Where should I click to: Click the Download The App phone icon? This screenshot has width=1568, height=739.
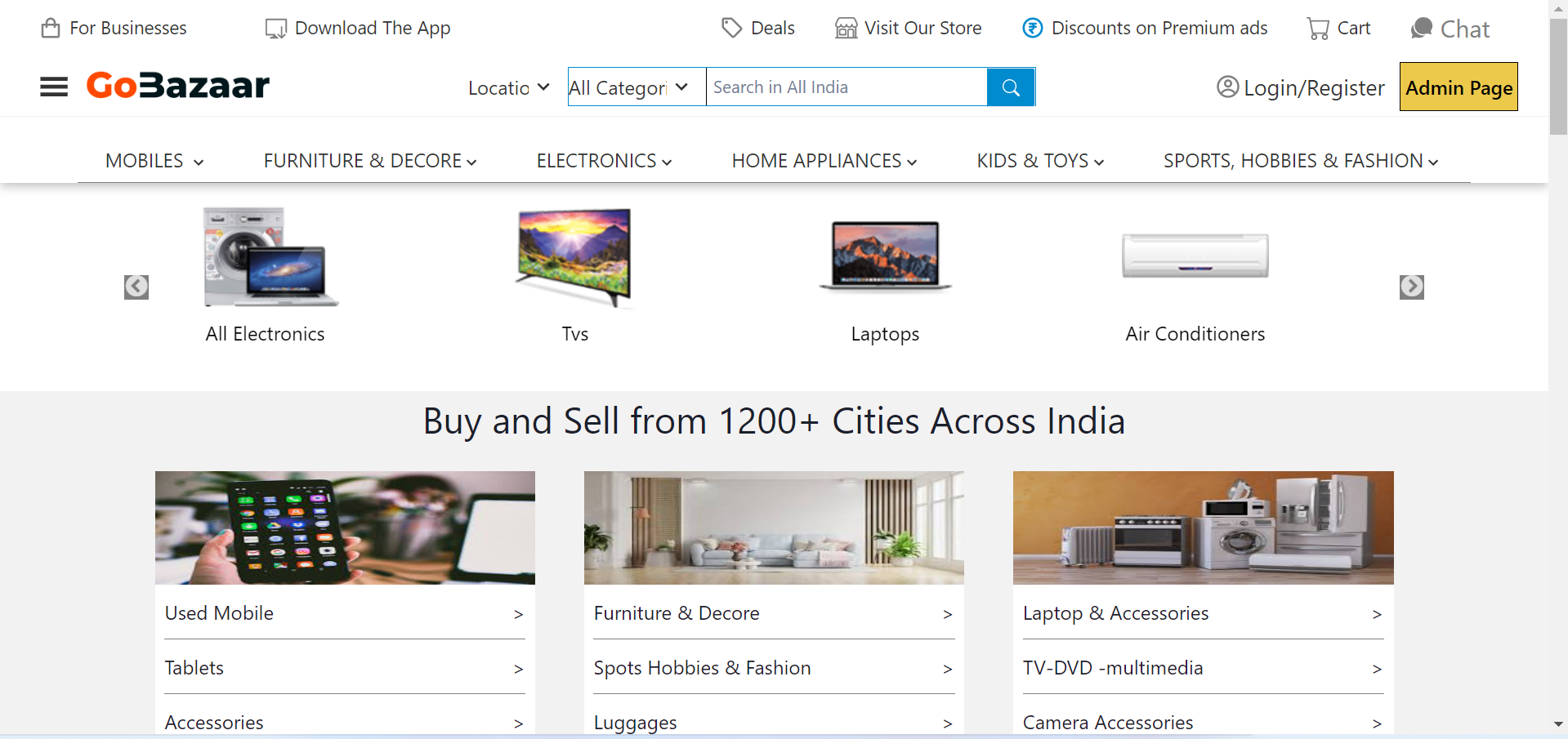coord(275,27)
